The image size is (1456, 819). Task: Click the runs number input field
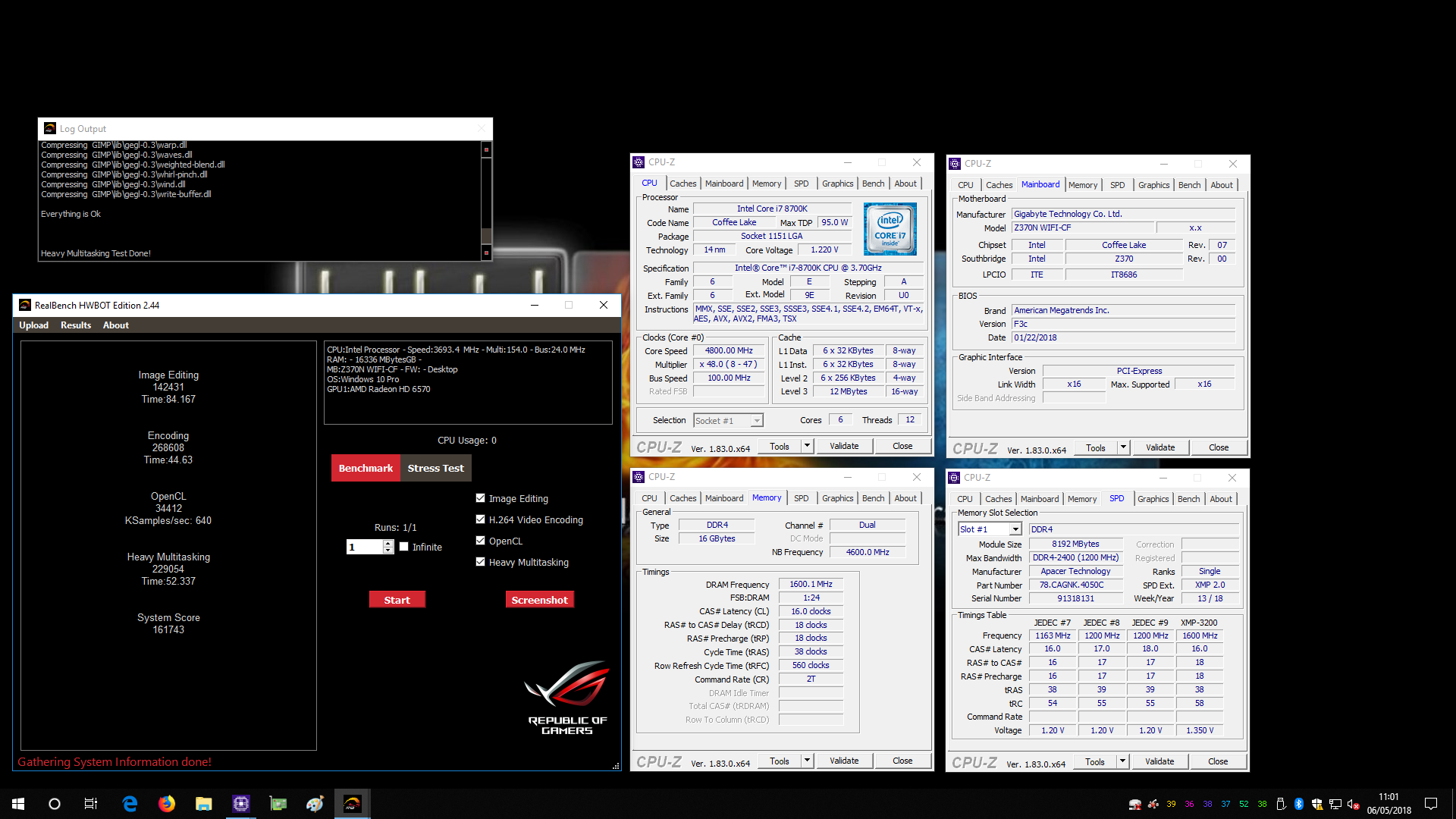point(365,547)
